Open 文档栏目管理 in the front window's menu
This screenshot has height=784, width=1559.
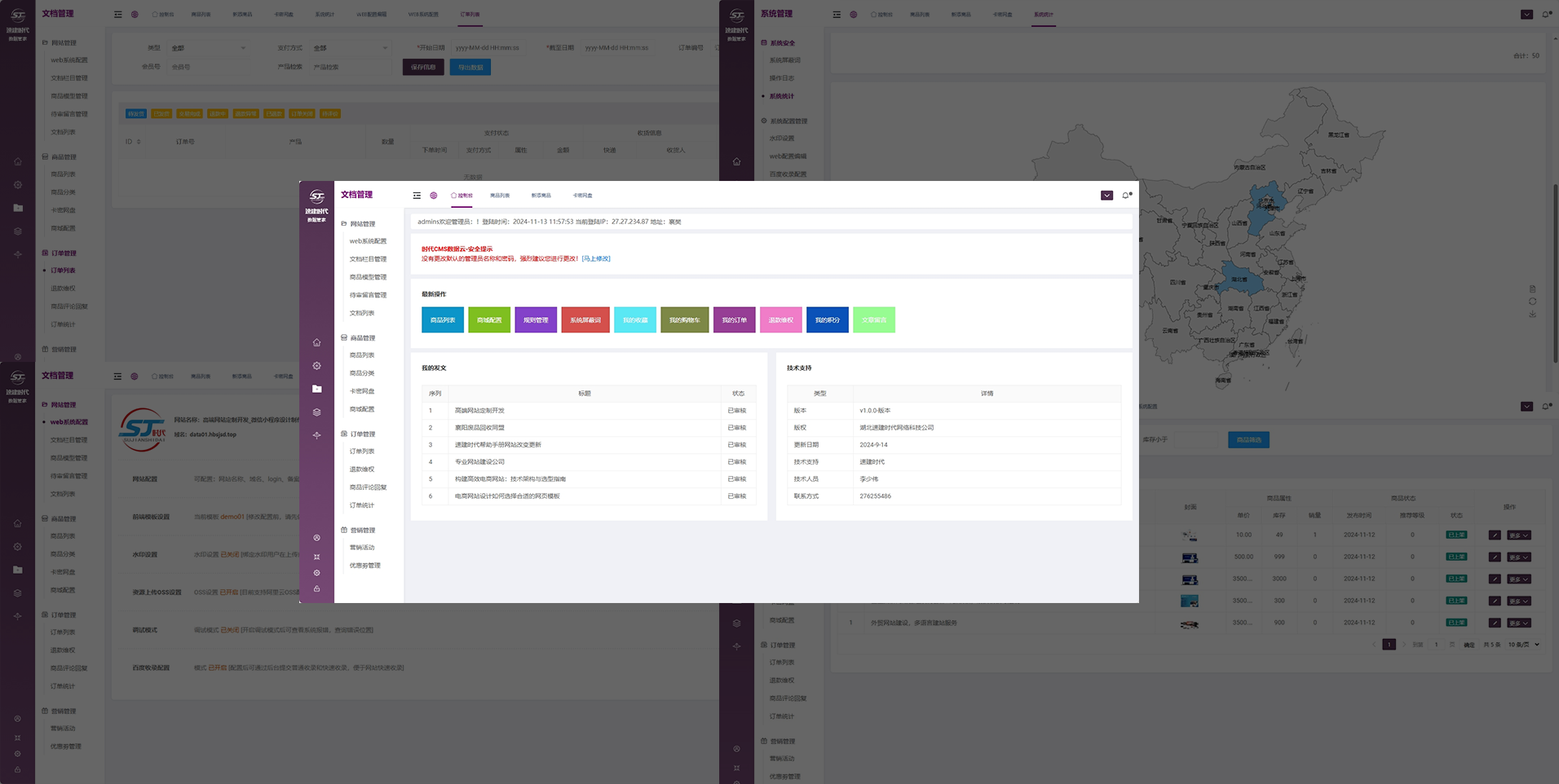[x=368, y=259]
